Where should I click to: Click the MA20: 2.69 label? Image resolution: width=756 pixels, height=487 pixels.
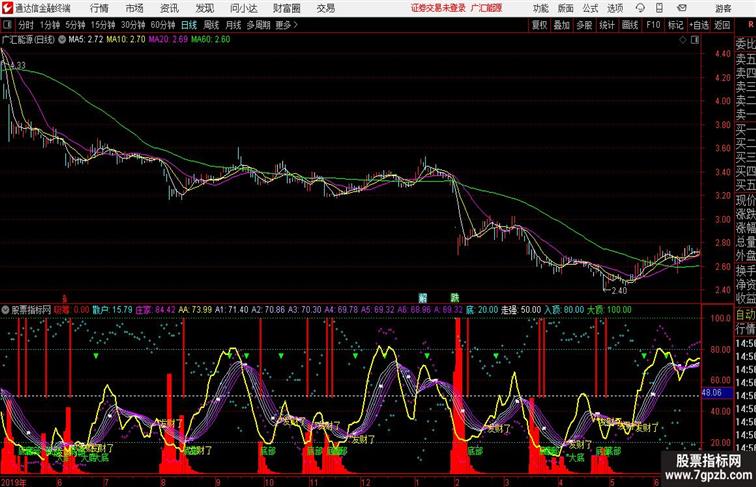pyautogui.click(x=168, y=40)
